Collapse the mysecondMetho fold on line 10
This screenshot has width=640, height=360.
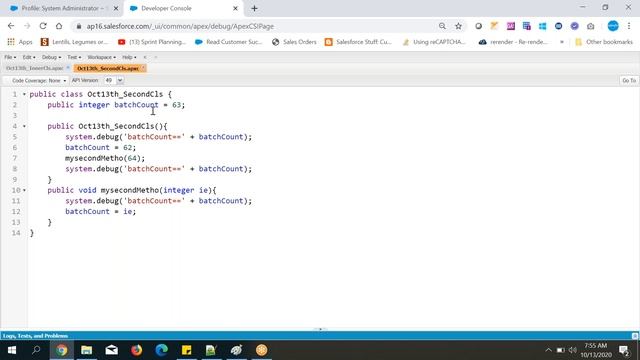24,190
